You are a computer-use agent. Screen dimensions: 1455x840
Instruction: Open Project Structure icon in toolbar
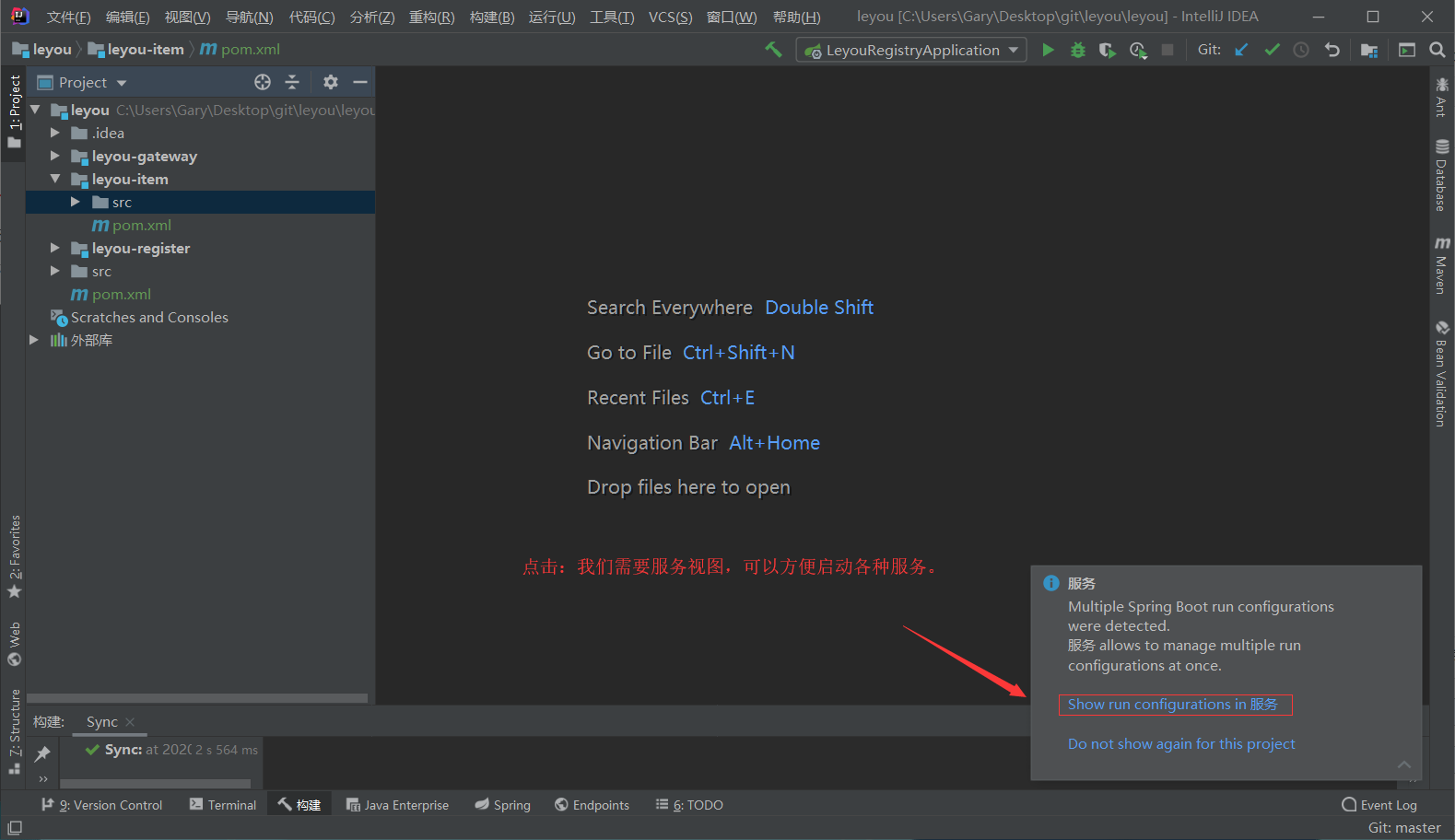click(1369, 50)
